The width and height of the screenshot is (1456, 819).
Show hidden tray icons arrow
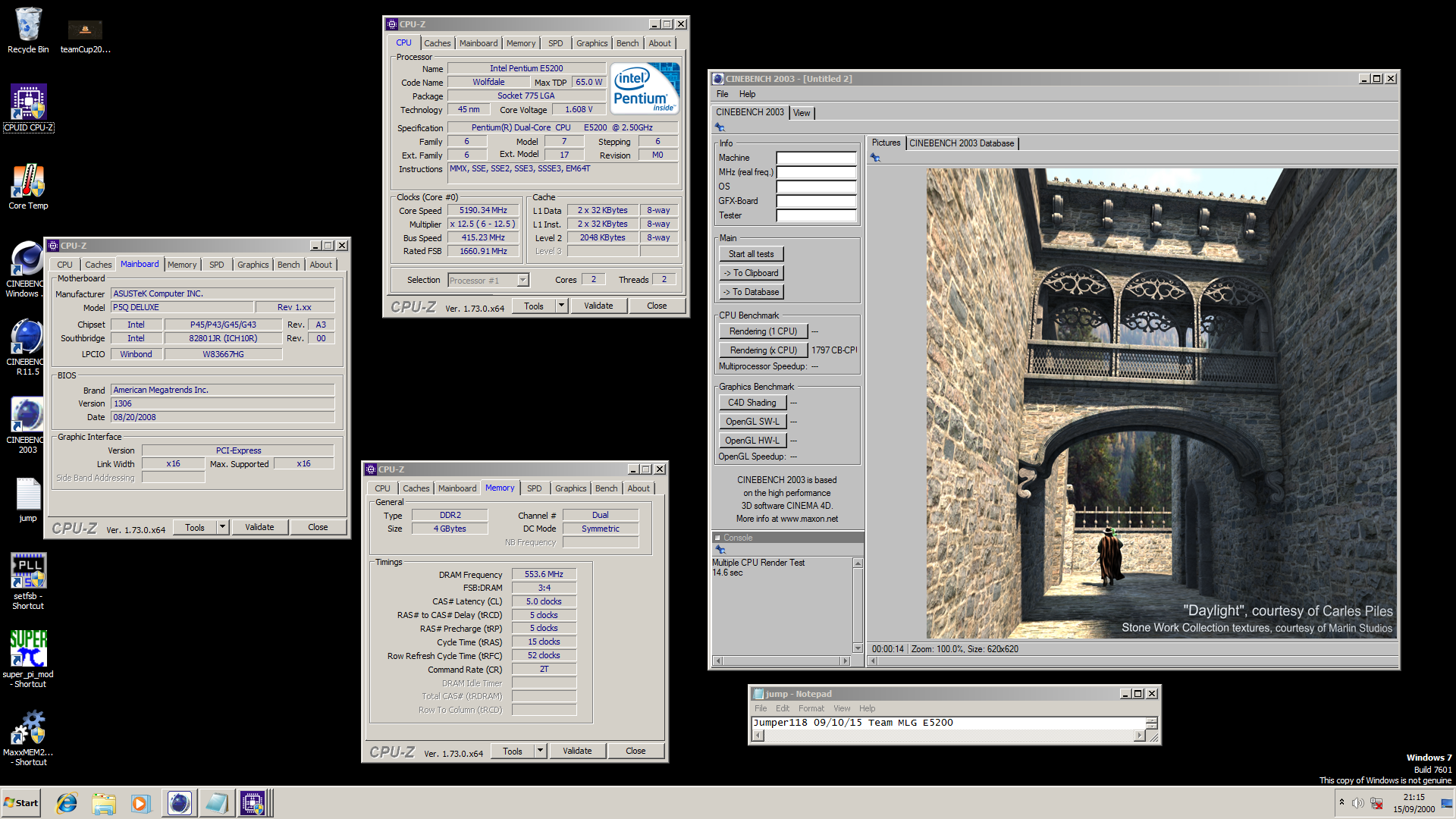[x=1341, y=802]
